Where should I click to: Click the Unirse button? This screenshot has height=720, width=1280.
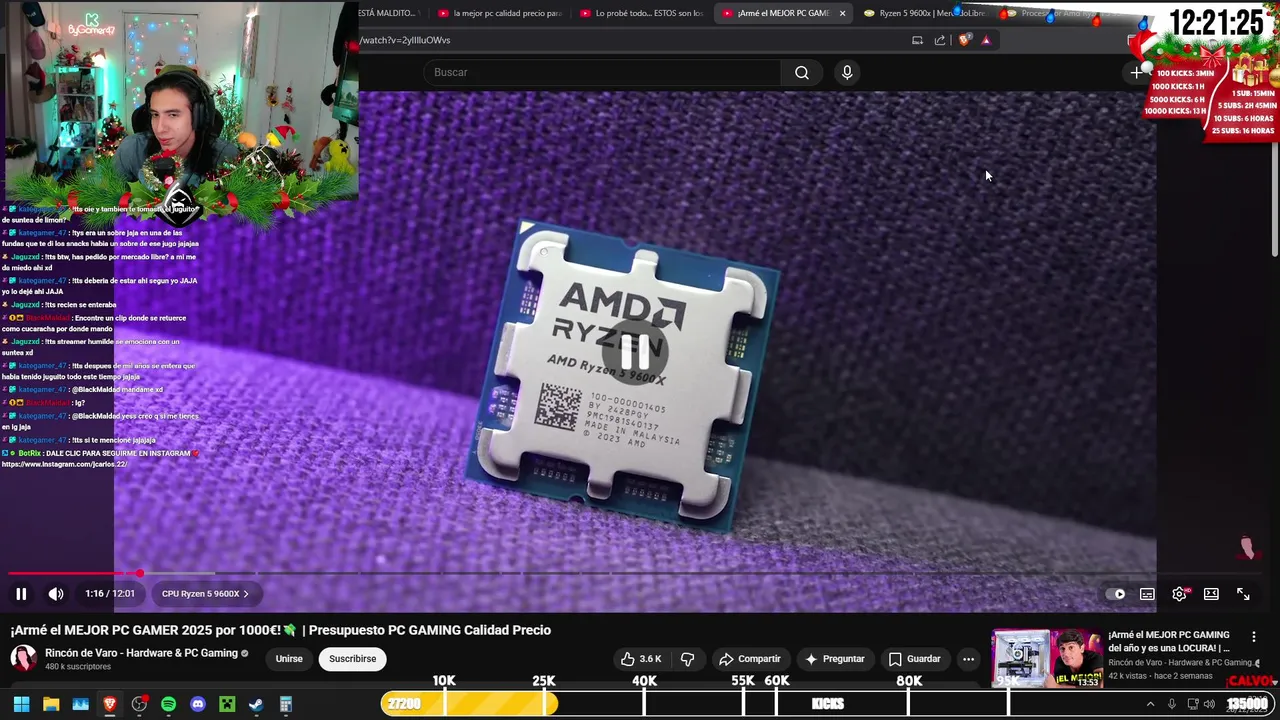click(x=289, y=659)
